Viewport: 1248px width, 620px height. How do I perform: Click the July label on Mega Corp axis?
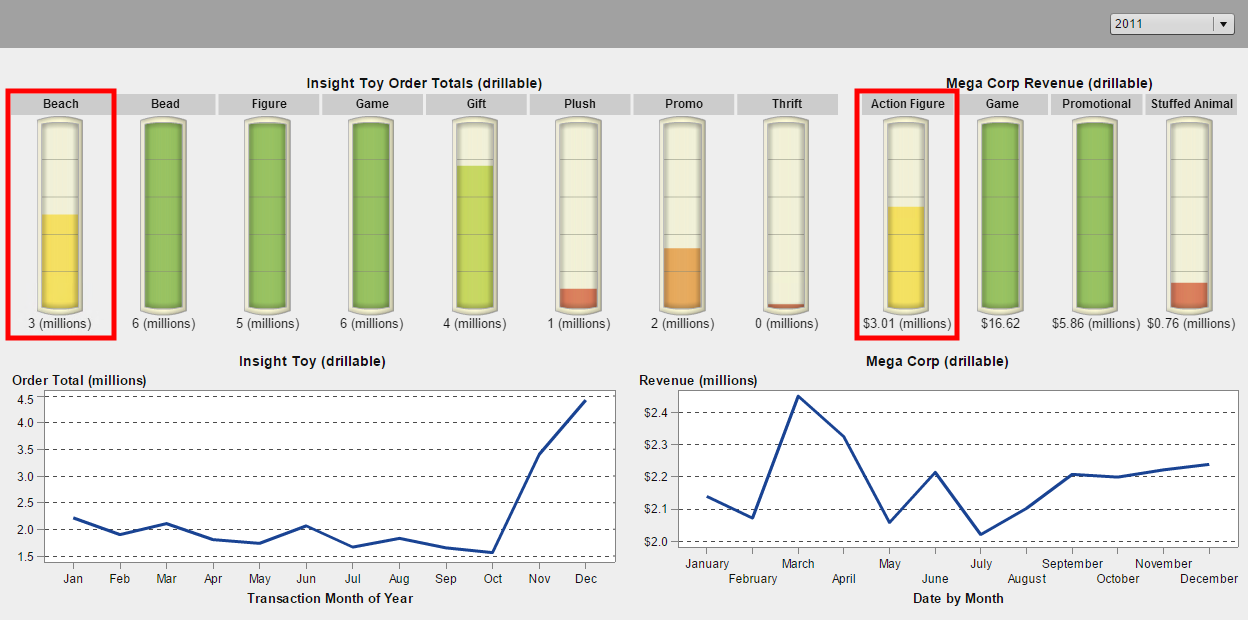click(x=982, y=564)
